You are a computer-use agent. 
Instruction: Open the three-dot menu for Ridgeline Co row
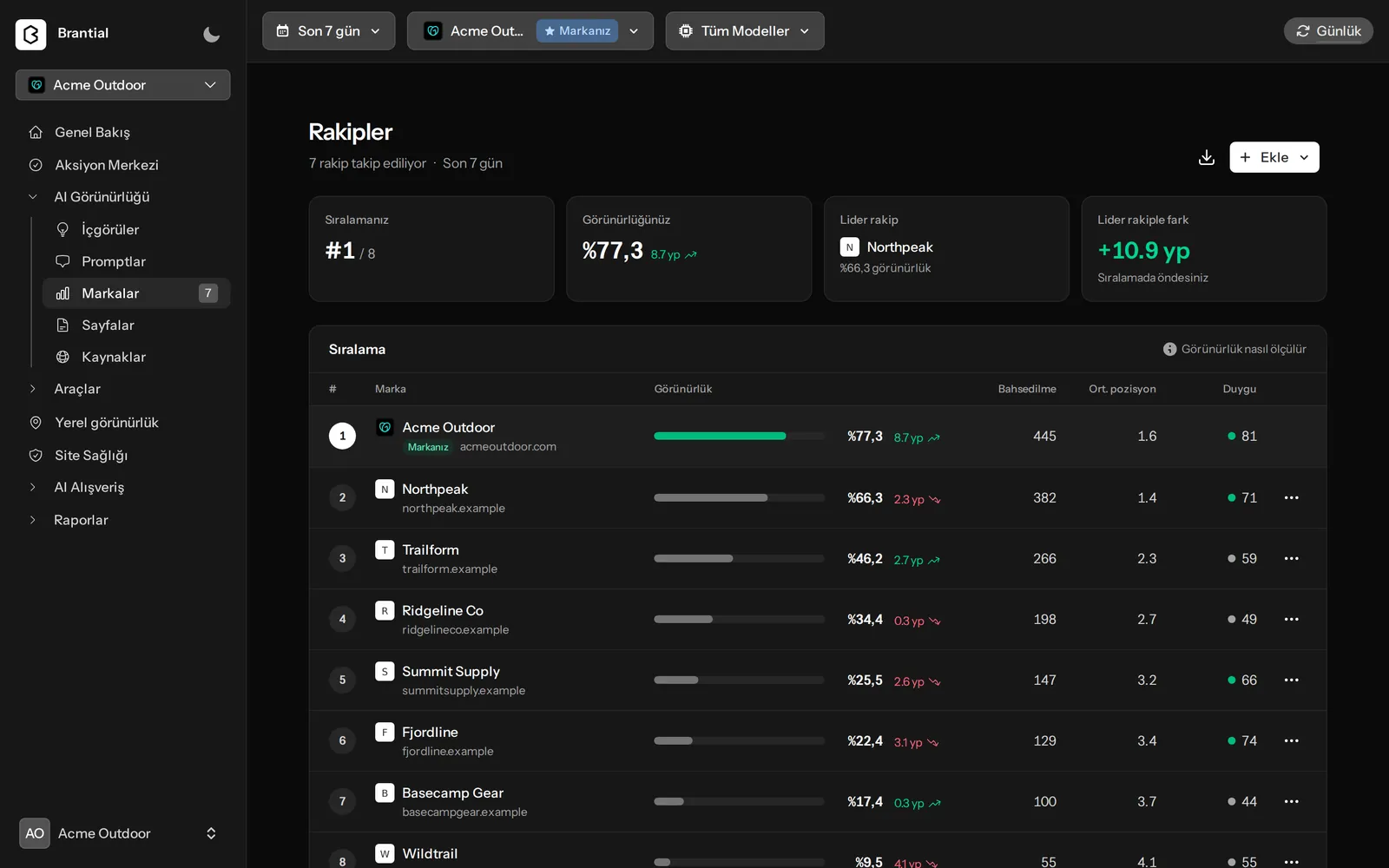tap(1291, 619)
